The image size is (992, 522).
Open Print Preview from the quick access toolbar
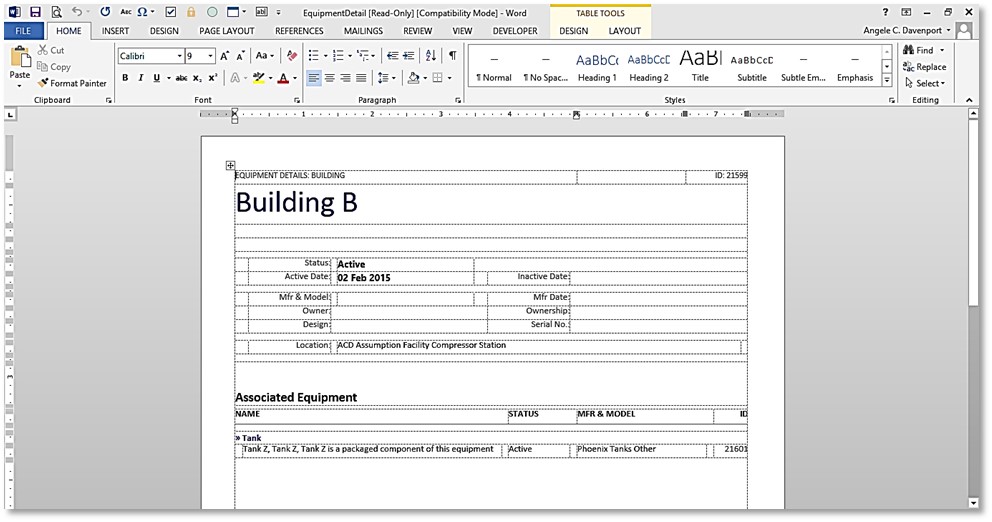pos(56,12)
